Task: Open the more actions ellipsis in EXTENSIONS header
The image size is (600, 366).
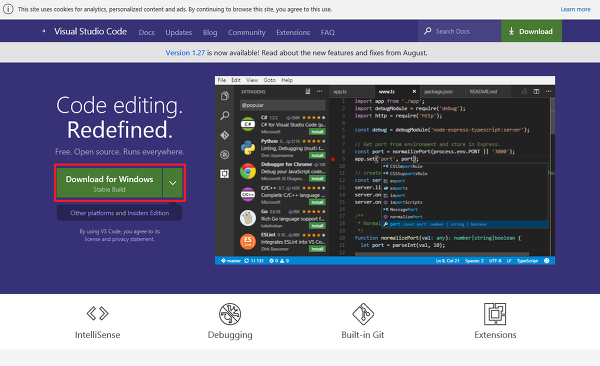Action: coord(320,92)
